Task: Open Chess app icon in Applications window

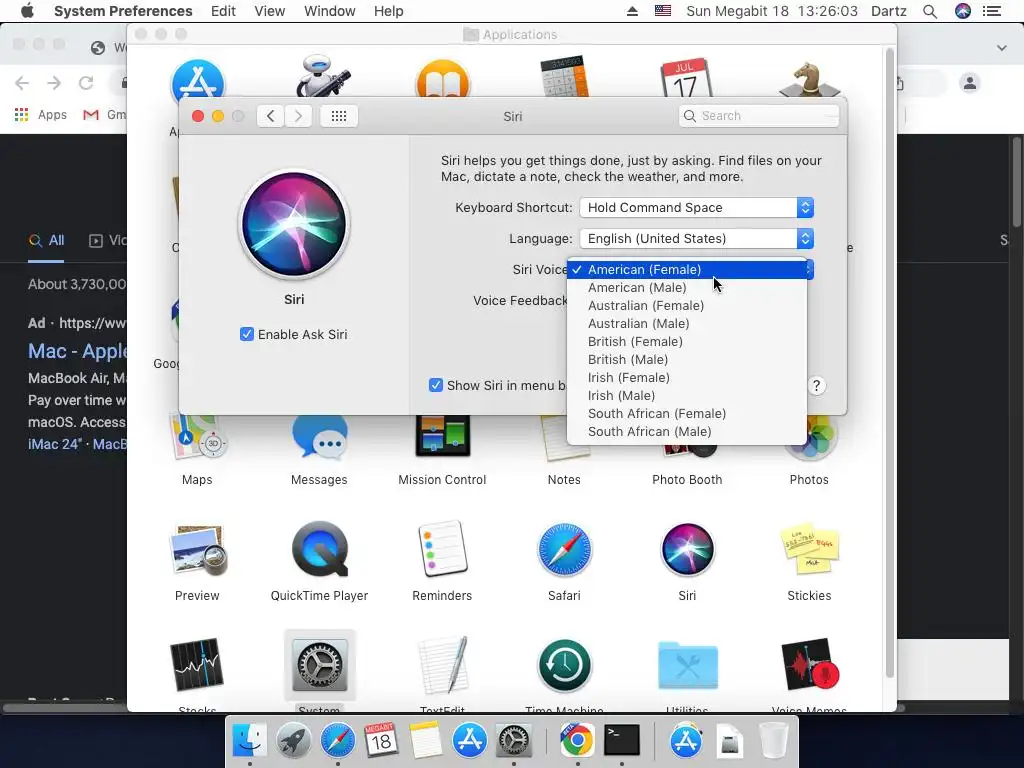Action: (809, 78)
